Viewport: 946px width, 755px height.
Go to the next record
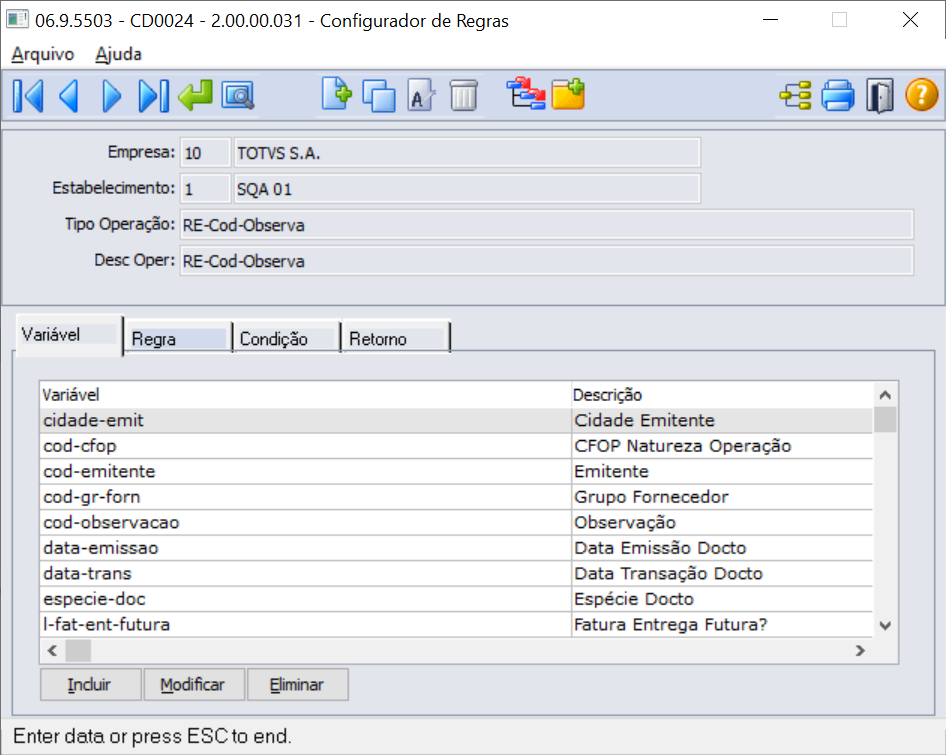pos(112,96)
